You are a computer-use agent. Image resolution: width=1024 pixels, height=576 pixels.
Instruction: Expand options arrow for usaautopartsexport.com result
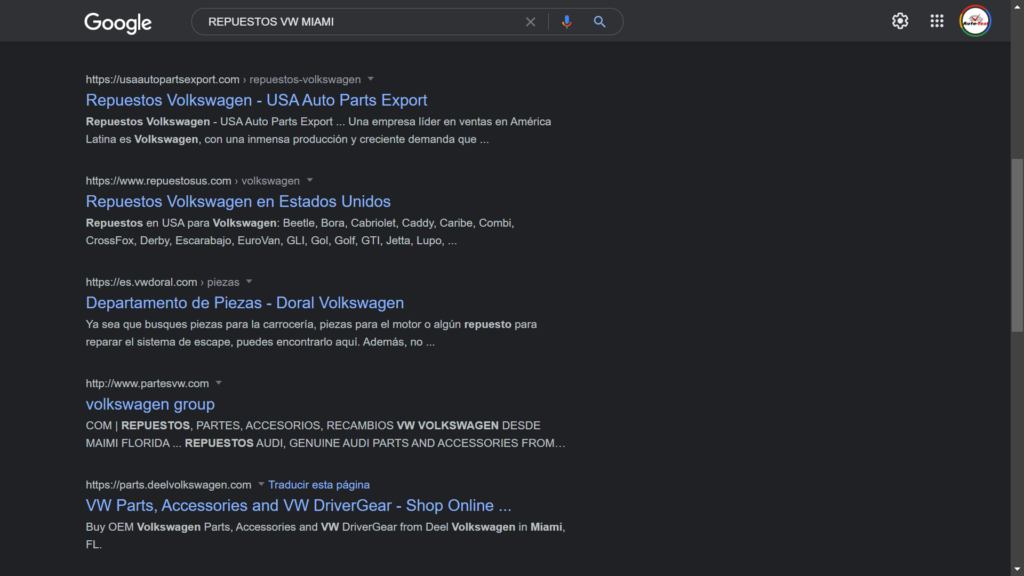(371, 79)
